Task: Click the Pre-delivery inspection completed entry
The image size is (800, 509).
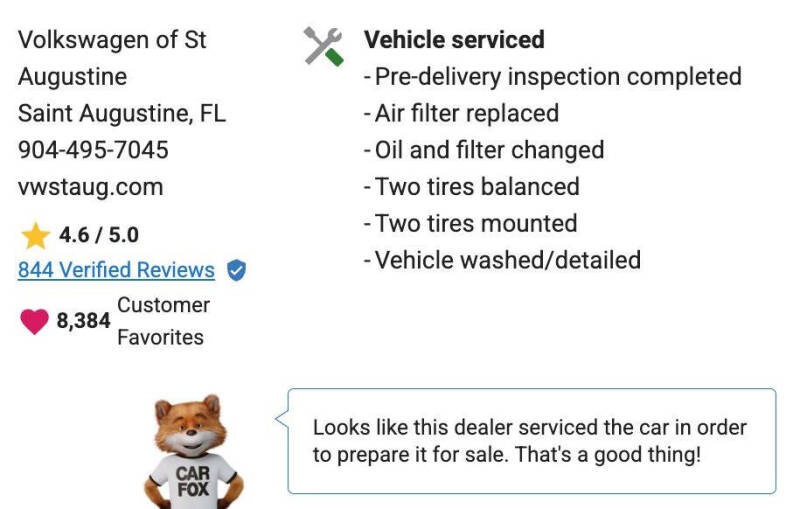Action: tap(552, 77)
